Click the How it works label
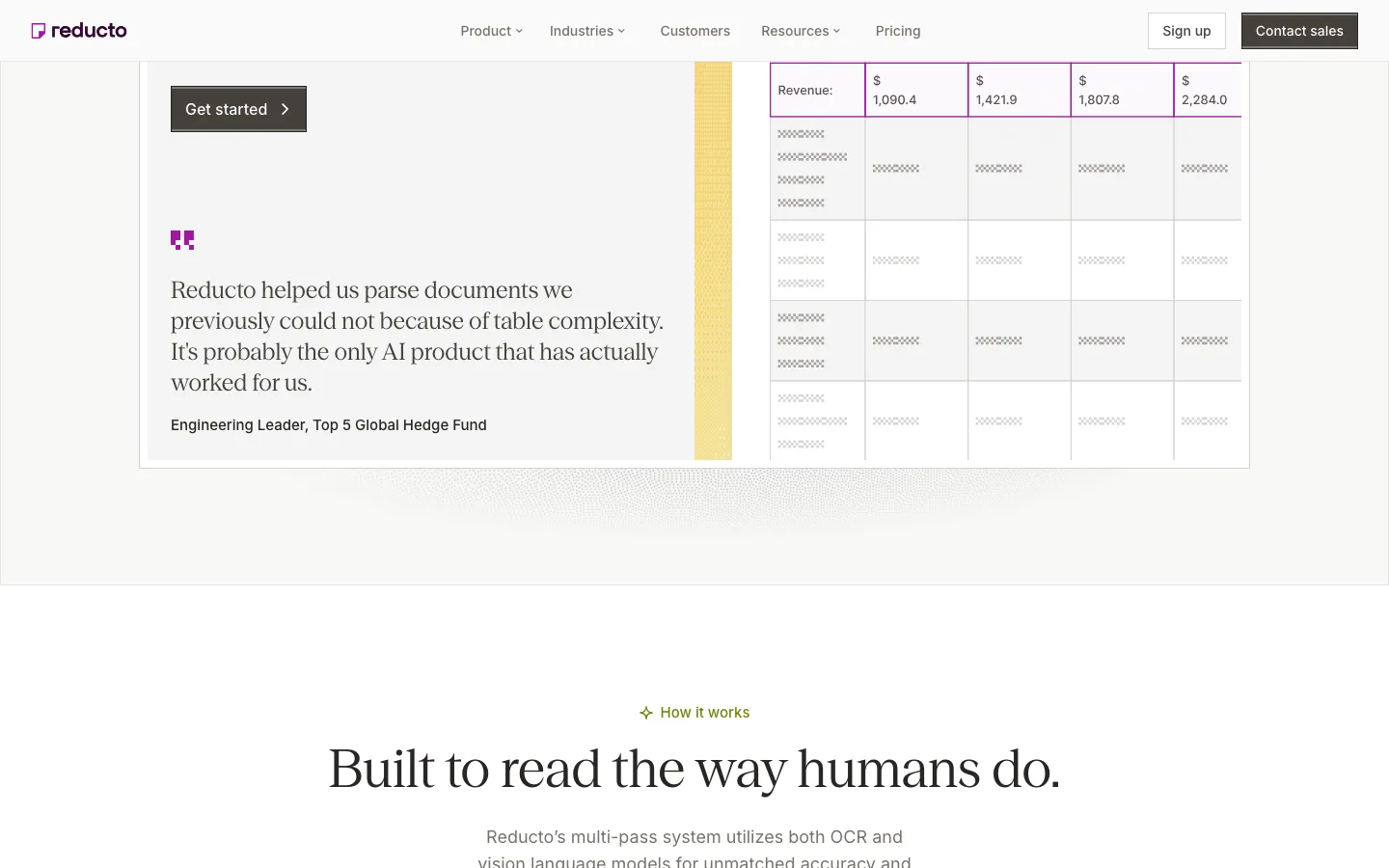This screenshot has width=1389, height=868. (705, 713)
